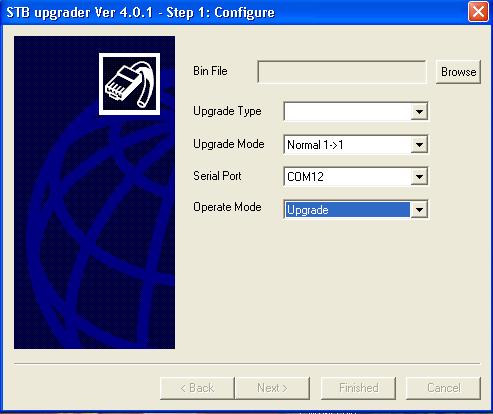Click the Finished button
The height and width of the screenshot is (414, 493).
358,388
